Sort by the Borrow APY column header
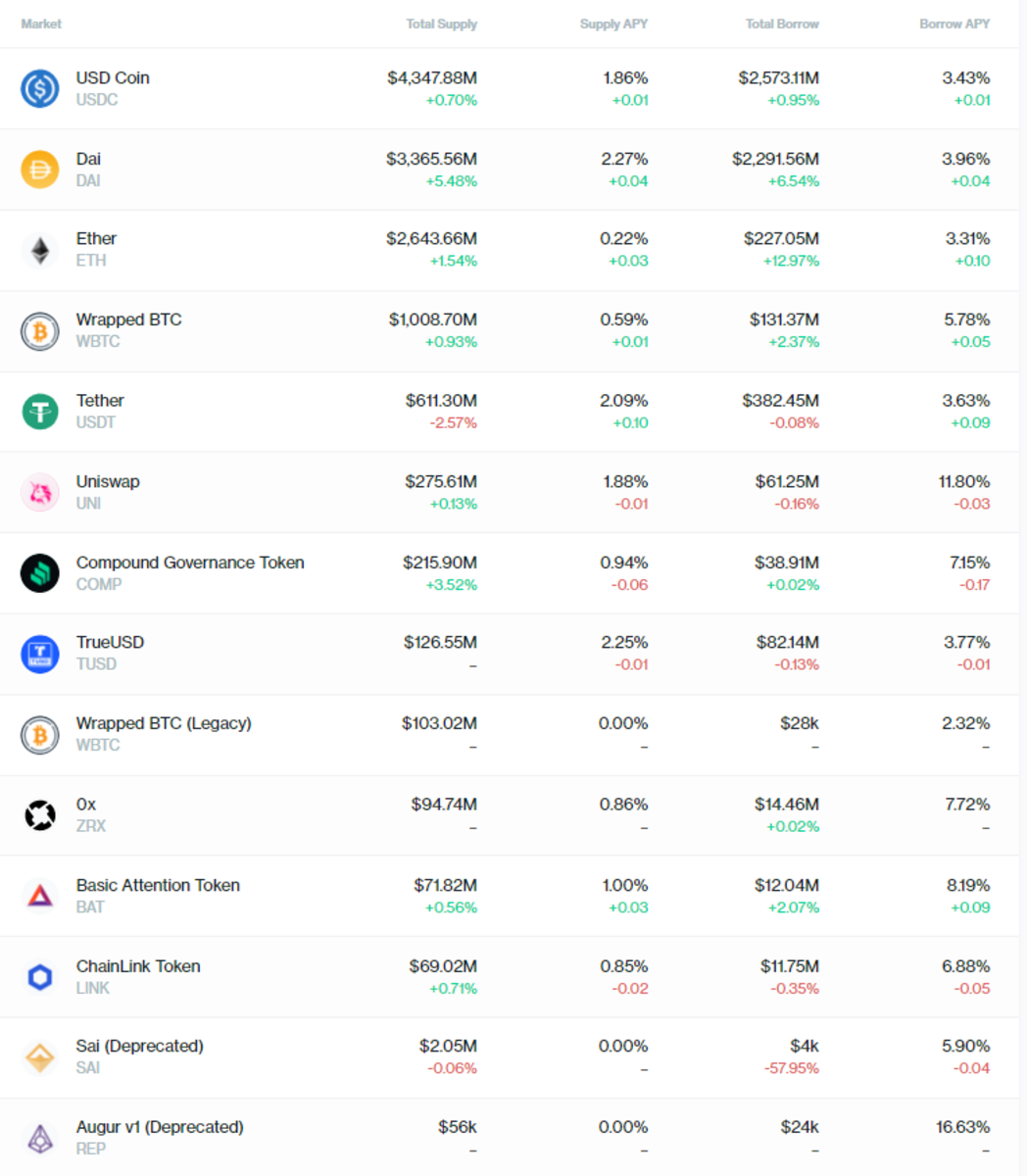1027x1176 pixels. [954, 24]
